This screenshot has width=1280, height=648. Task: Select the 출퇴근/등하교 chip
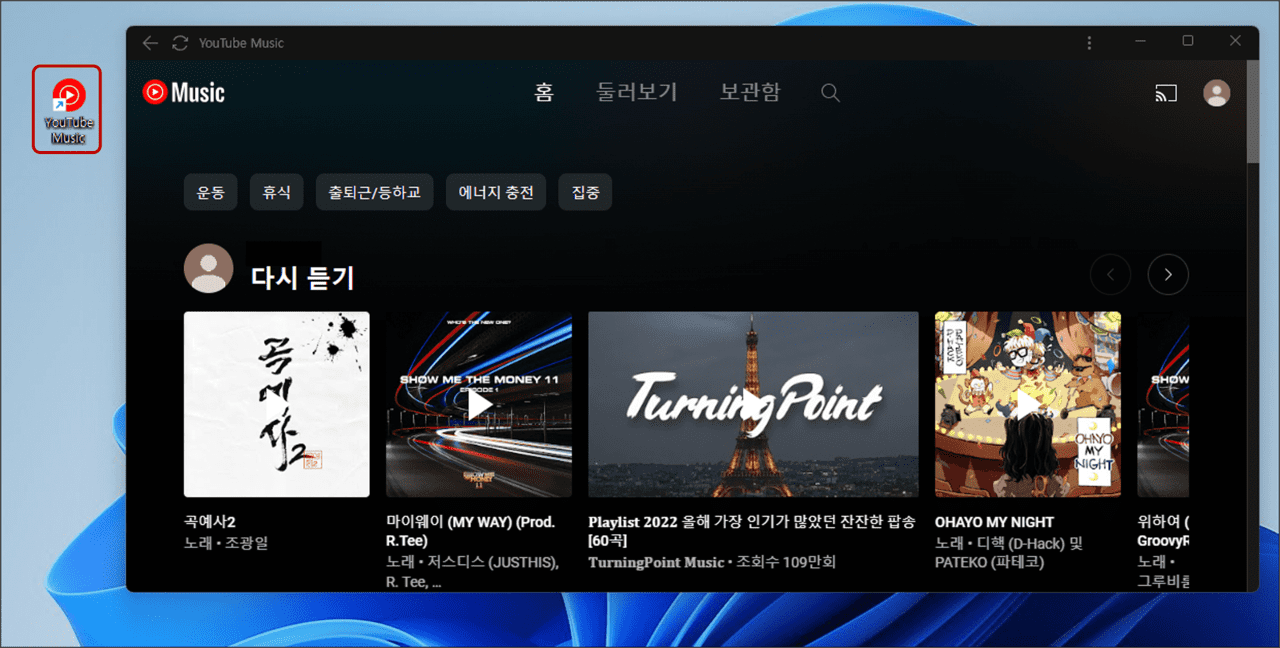(x=374, y=192)
